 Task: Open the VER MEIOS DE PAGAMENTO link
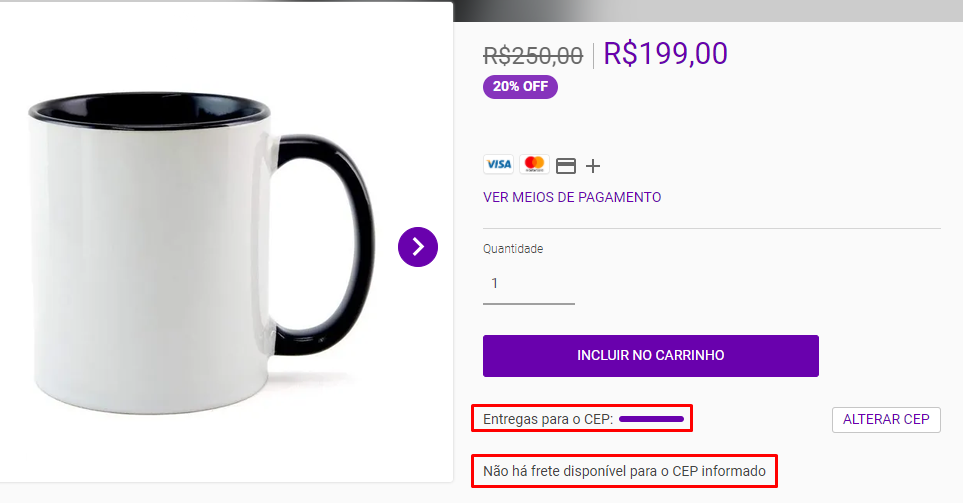[572, 197]
